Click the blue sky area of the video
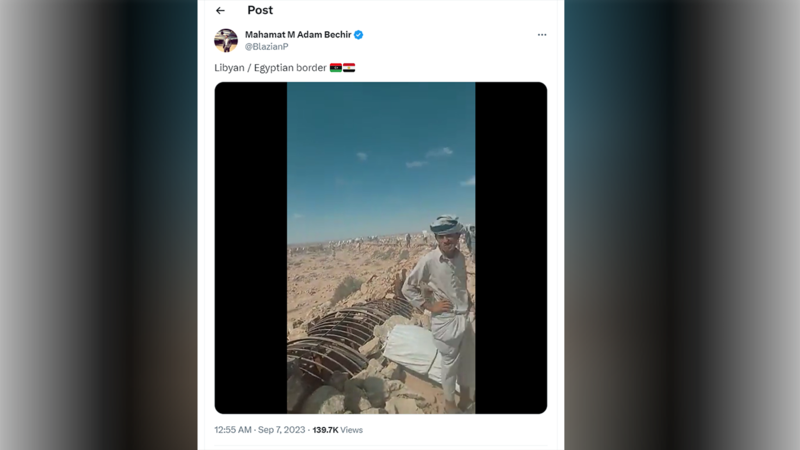 380,140
